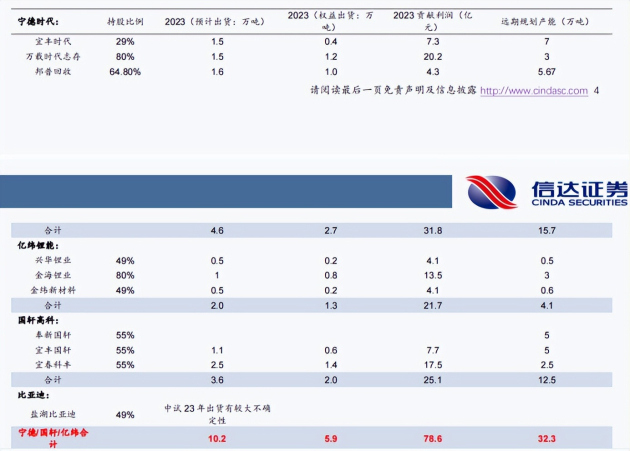The height and width of the screenshot is (451, 630).
Task: Click the 25.1 subtotal profit value
Action: tap(433, 380)
